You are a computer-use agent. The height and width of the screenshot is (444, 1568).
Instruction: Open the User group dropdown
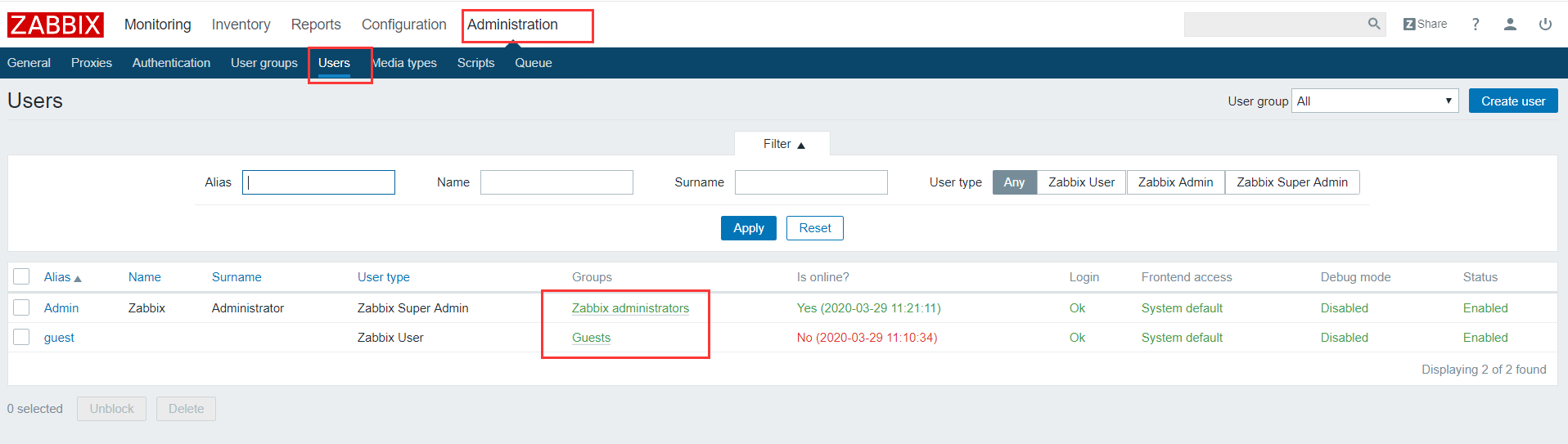pyautogui.click(x=1375, y=101)
